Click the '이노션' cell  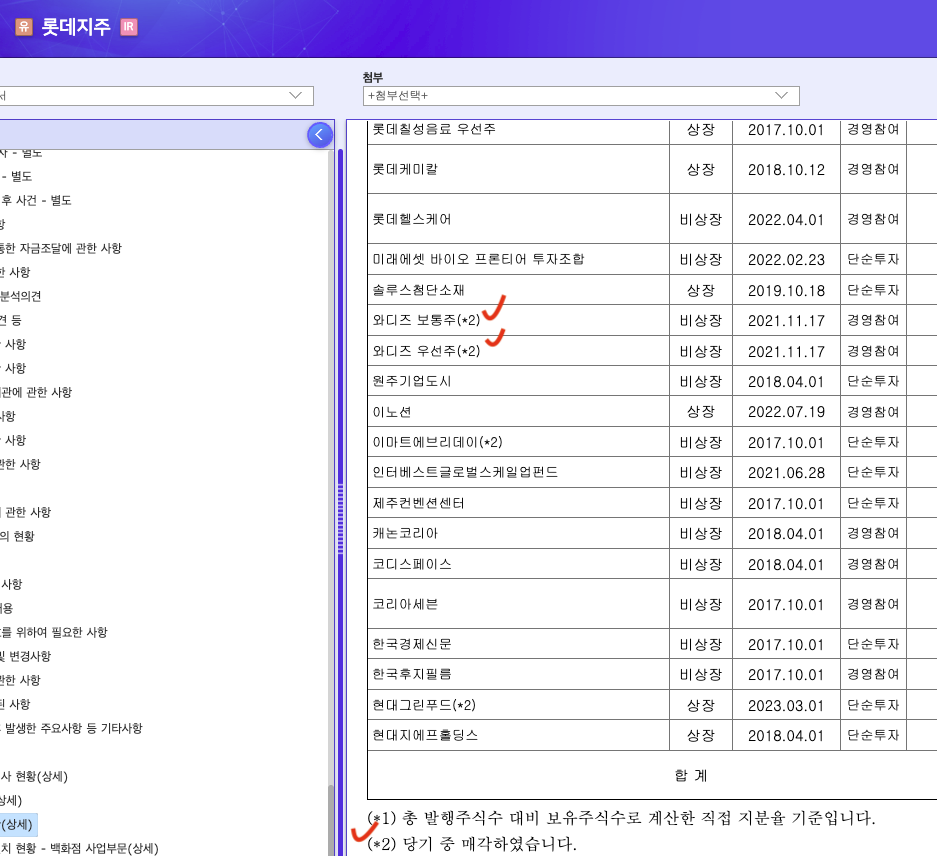[518, 412]
